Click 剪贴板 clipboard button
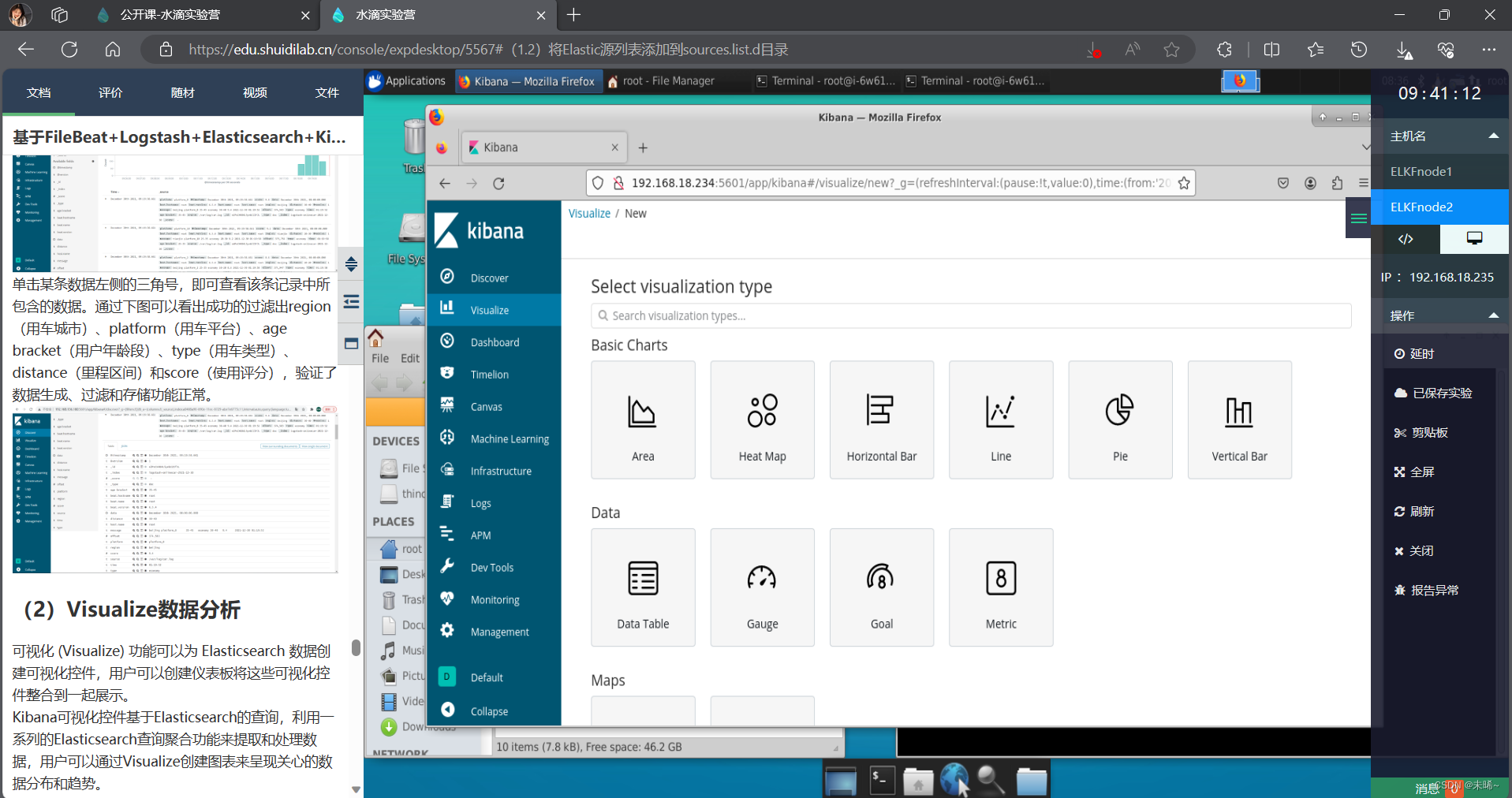This screenshot has width=1512, height=798. click(x=1421, y=433)
